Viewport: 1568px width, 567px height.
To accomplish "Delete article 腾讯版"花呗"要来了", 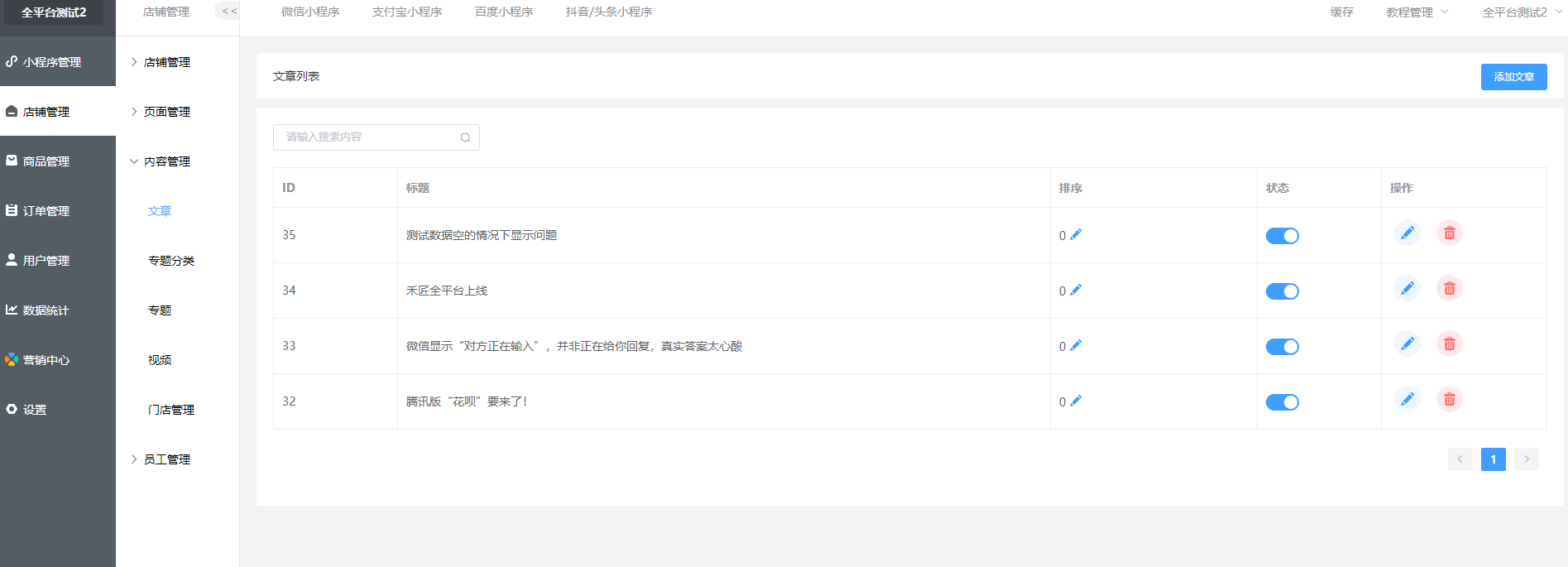I will click(1450, 400).
